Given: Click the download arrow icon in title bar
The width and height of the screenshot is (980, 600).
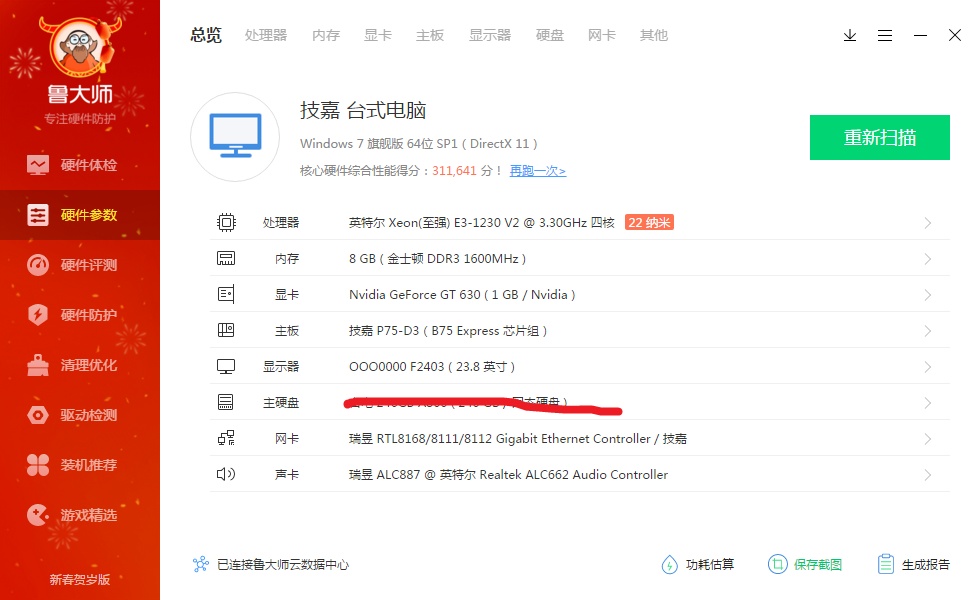Looking at the screenshot, I should click(850, 35).
